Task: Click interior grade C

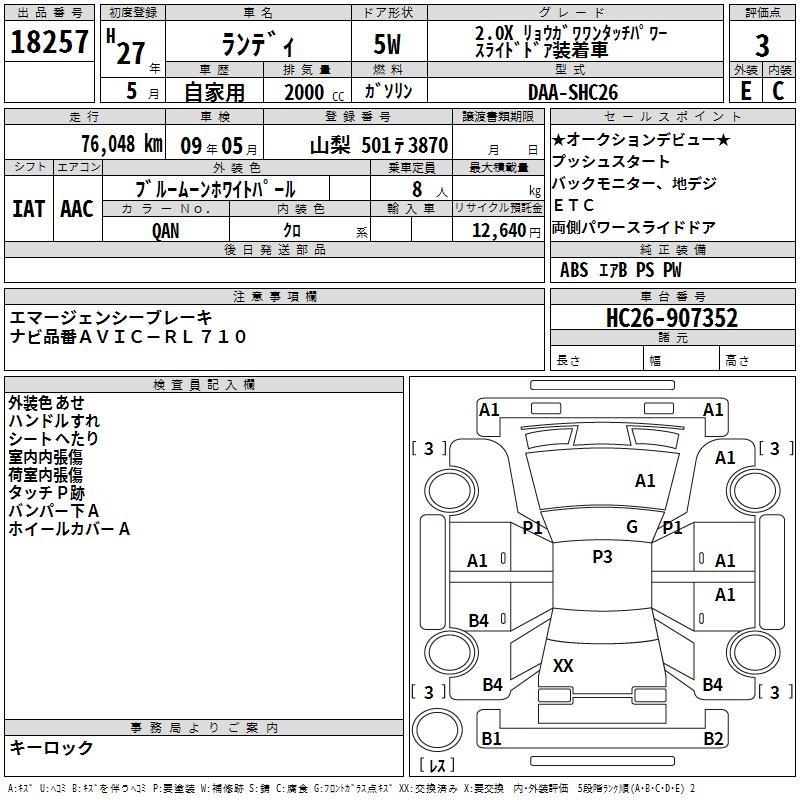Action: (778, 91)
